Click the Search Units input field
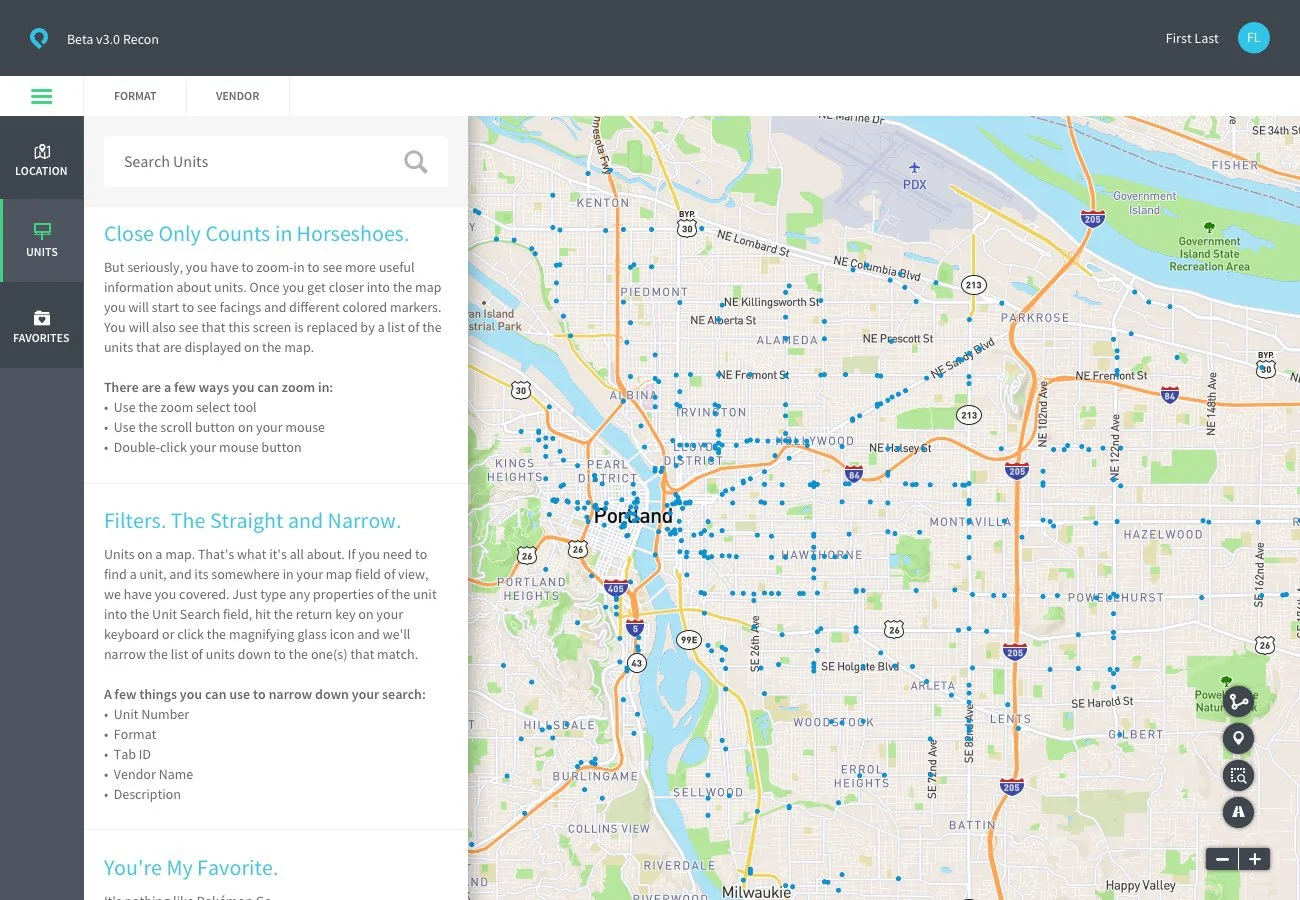This screenshot has width=1300, height=900. pyautogui.click(x=276, y=162)
